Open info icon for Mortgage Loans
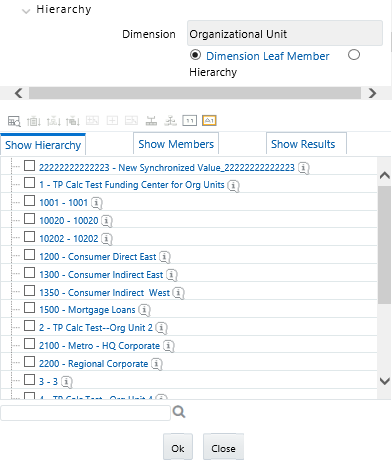Image resolution: width=392 pixels, height=469 pixels. 144,310
